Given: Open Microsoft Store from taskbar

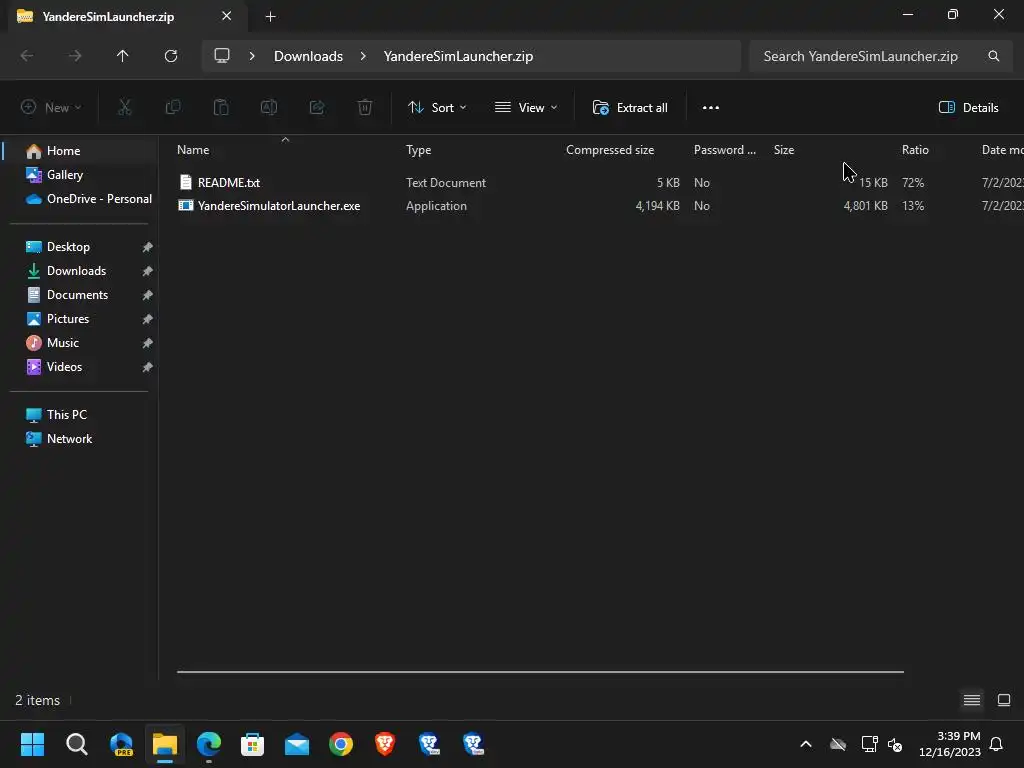Looking at the screenshot, I should (252, 744).
